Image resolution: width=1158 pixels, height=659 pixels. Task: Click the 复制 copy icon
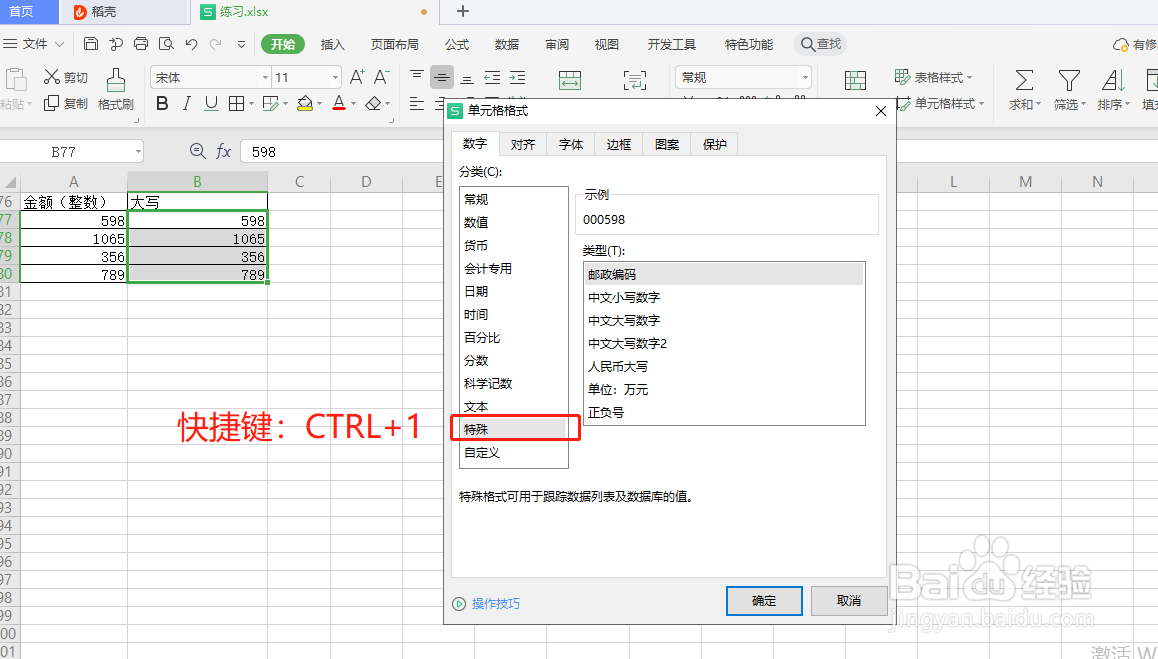click(x=64, y=103)
